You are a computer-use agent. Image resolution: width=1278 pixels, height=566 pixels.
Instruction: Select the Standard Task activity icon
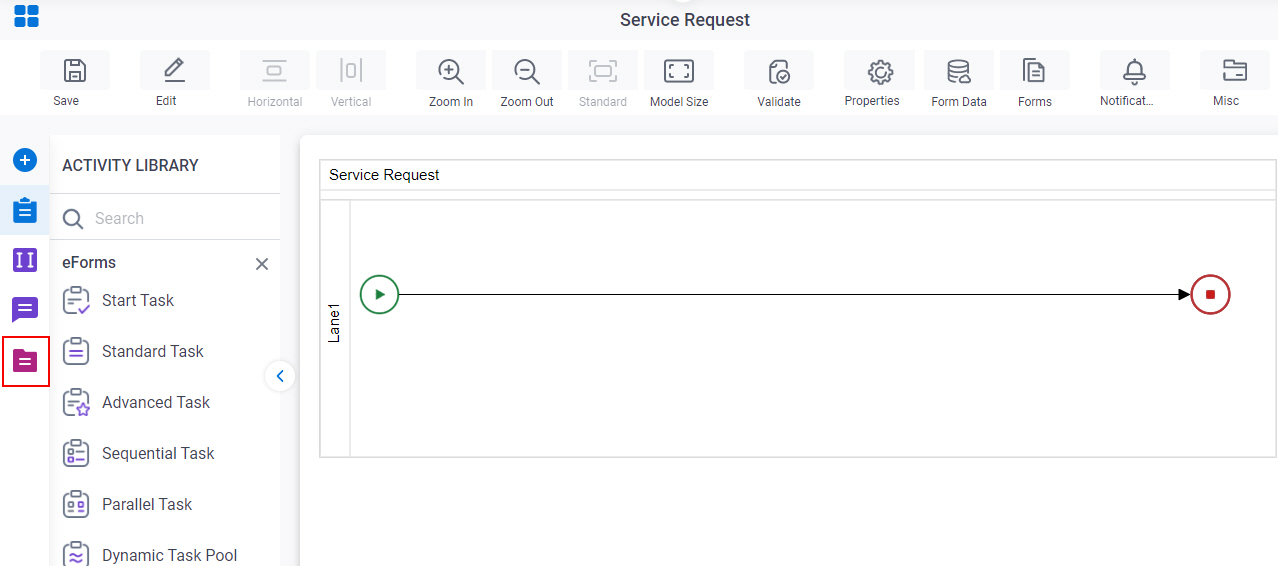pyautogui.click(x=77, y=351)
